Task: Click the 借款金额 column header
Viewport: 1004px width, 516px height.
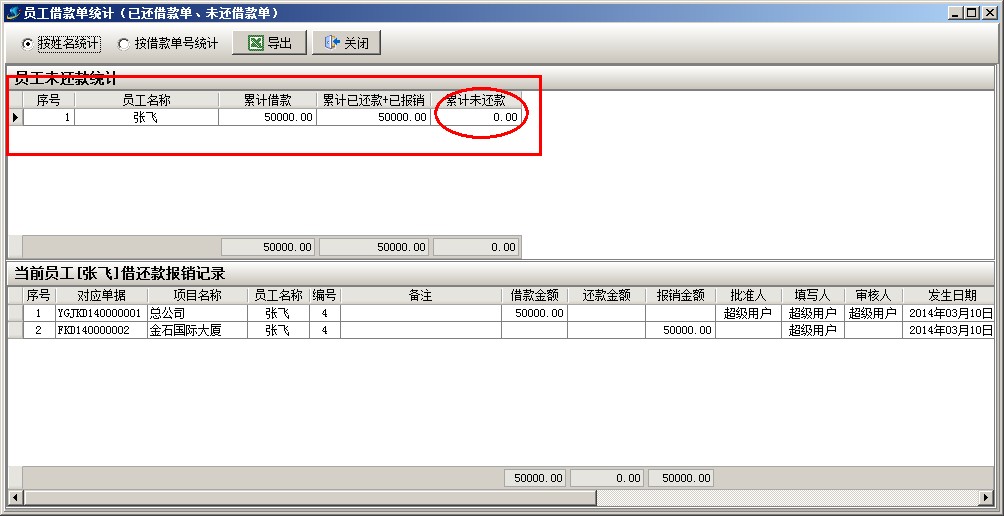Action: pos(534,296)
